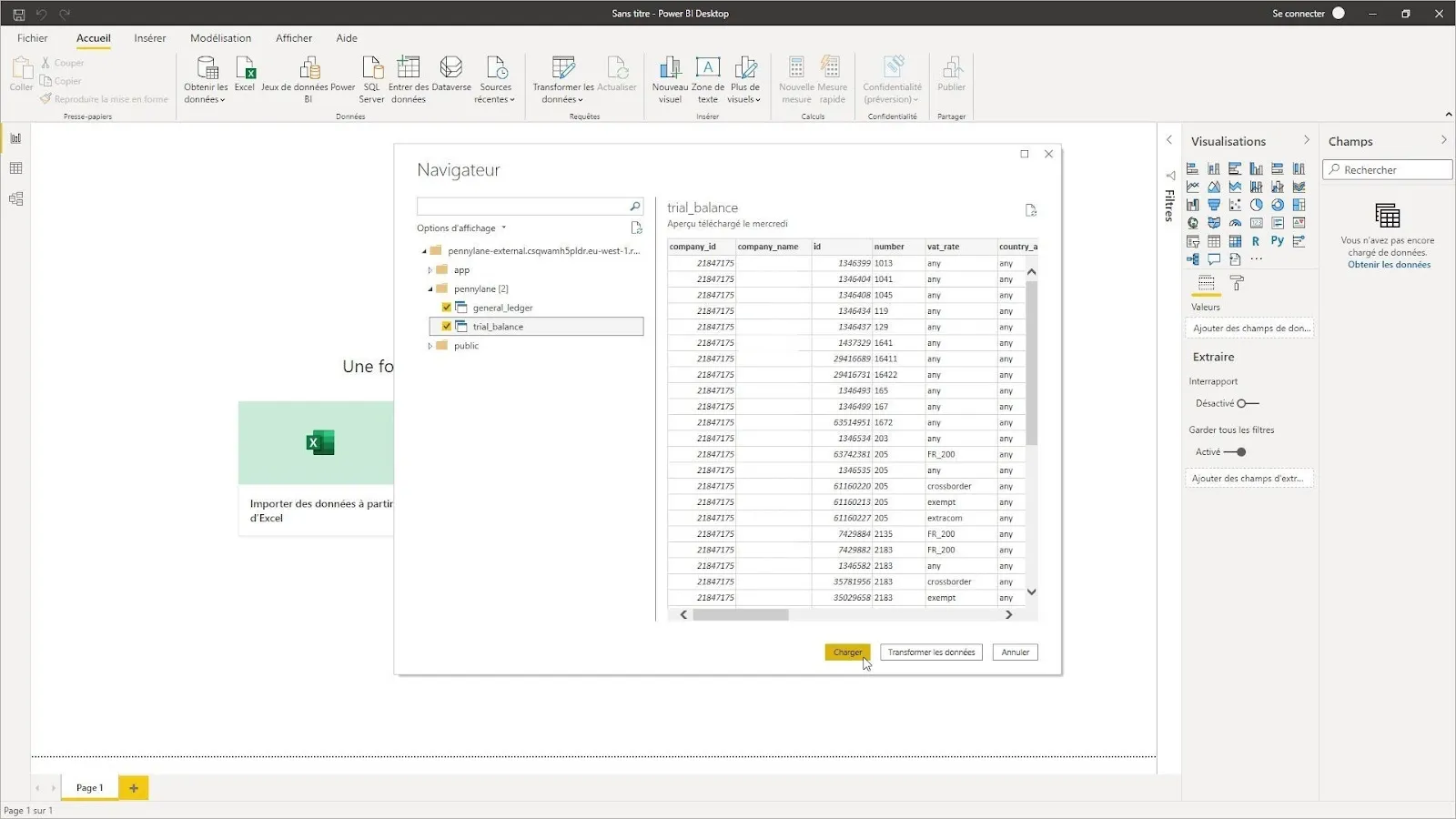The height and width of the screenshot is (819, 1456).
Task: Turn off Garder tous les filtres toggle
Action: point(1235,452)
